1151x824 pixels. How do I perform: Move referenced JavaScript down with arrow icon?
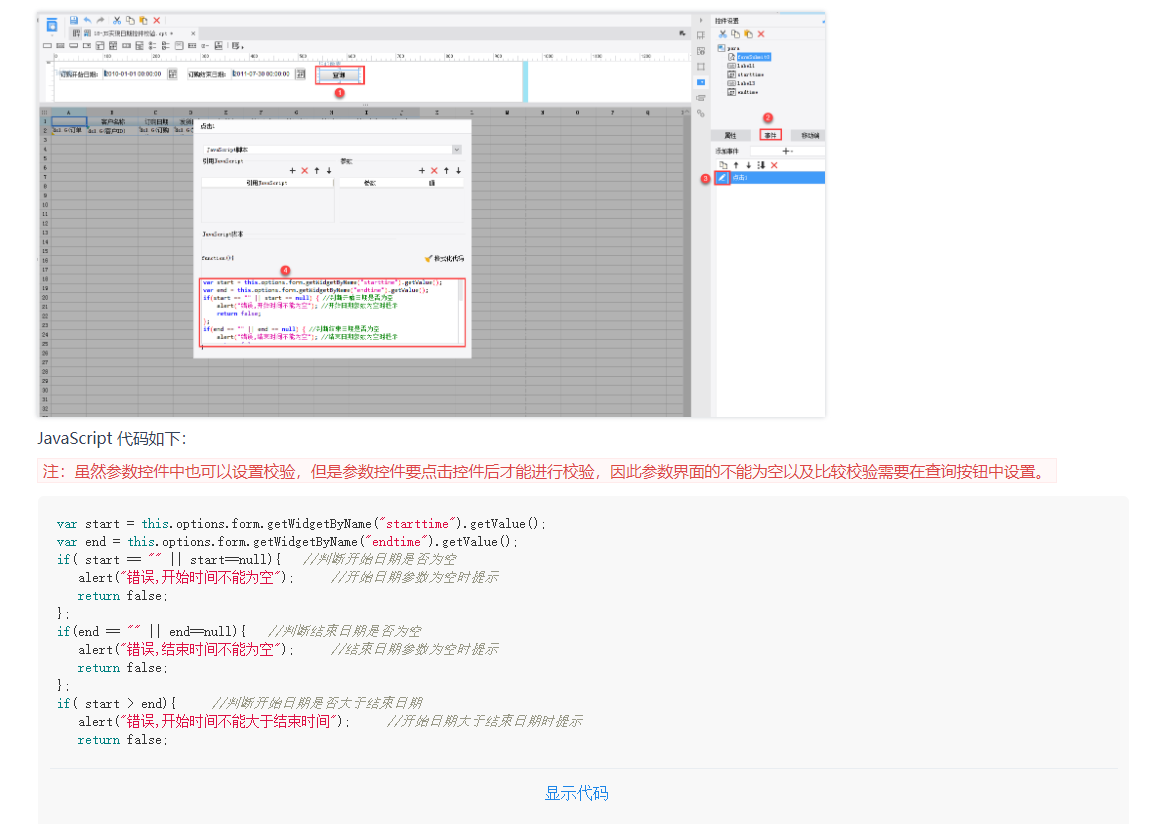pos(329,170)
